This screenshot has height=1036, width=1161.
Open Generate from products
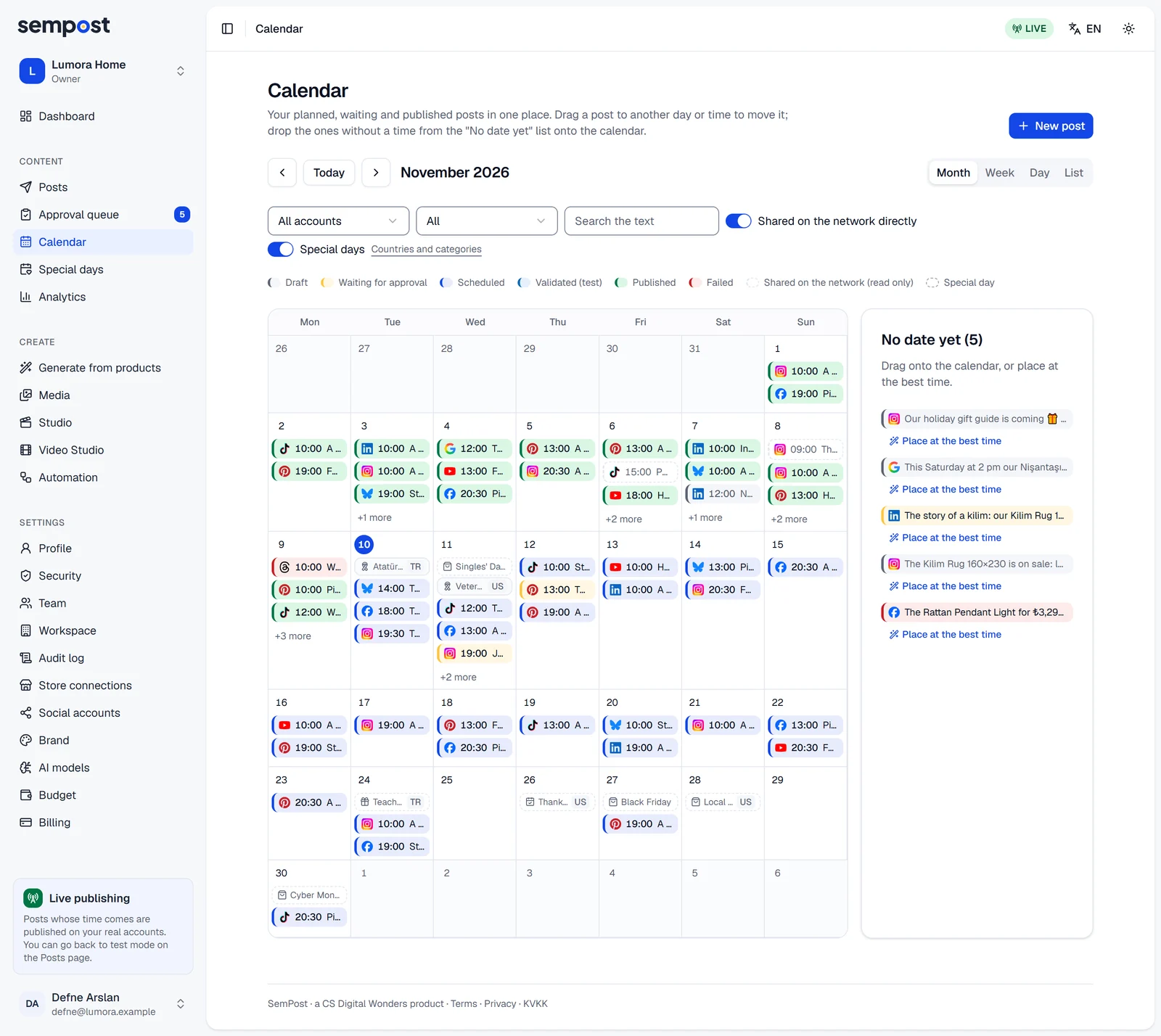pyautogui.click(x=103, y=368)
